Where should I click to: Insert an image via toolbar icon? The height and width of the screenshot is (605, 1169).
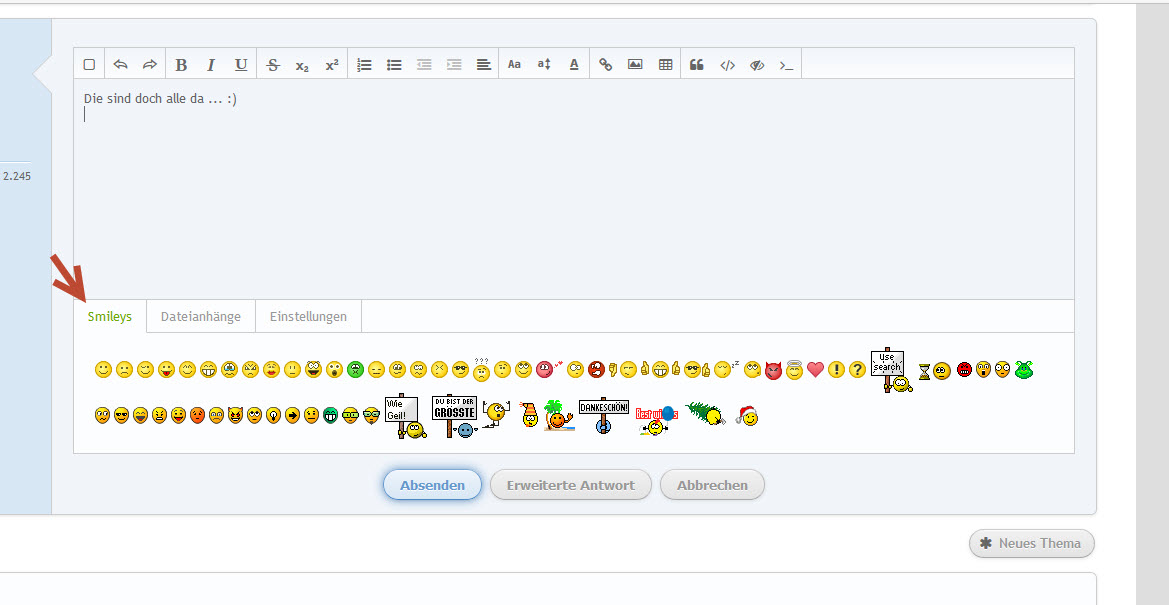635,65
